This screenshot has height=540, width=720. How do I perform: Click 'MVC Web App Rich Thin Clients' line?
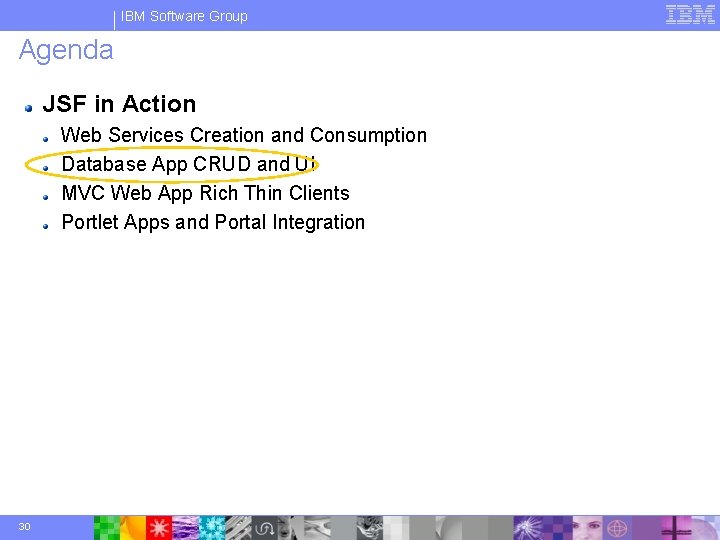tap(205, 193)
